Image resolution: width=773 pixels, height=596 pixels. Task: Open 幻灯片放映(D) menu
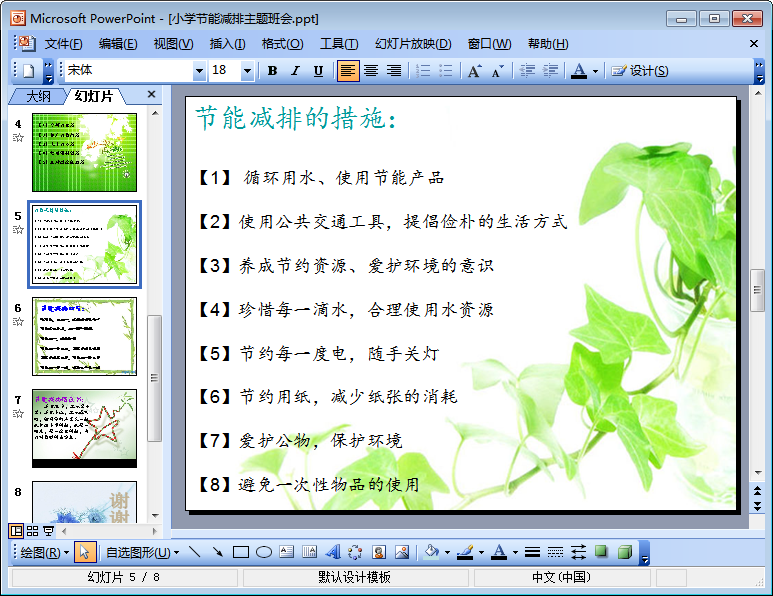(413, 44)
